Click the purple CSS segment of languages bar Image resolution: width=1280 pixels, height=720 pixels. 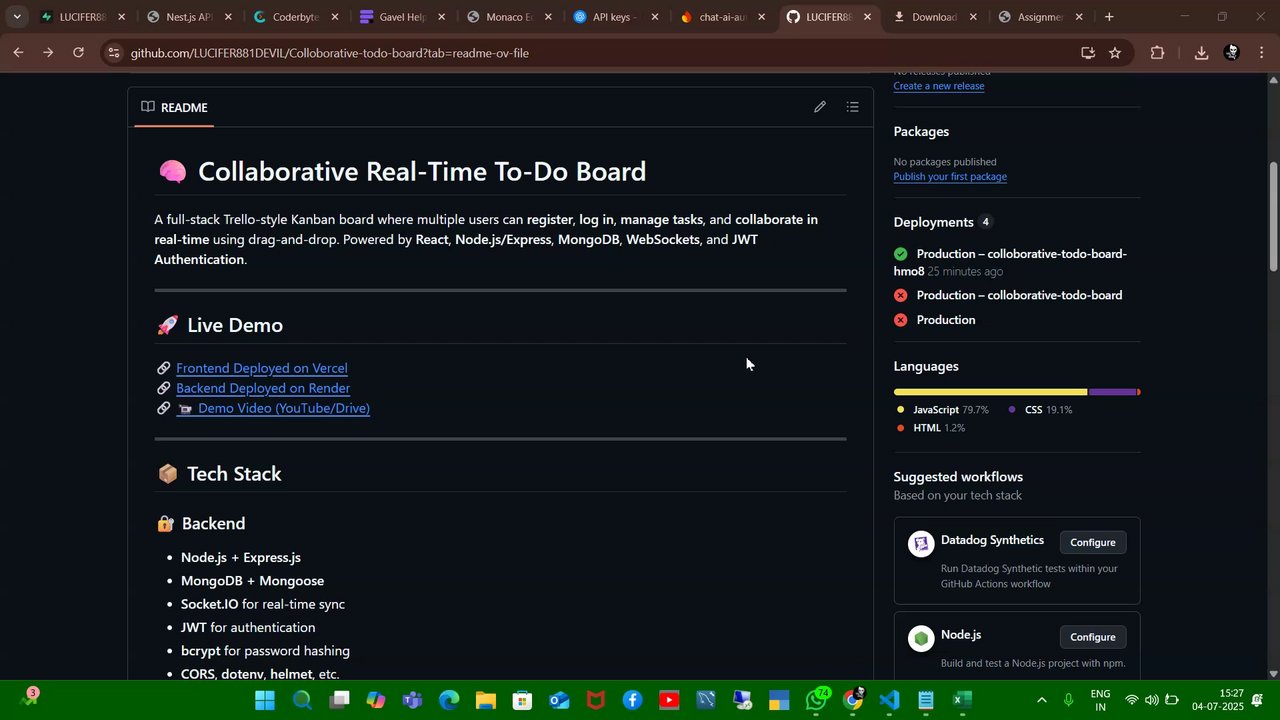pos(1112,392)
